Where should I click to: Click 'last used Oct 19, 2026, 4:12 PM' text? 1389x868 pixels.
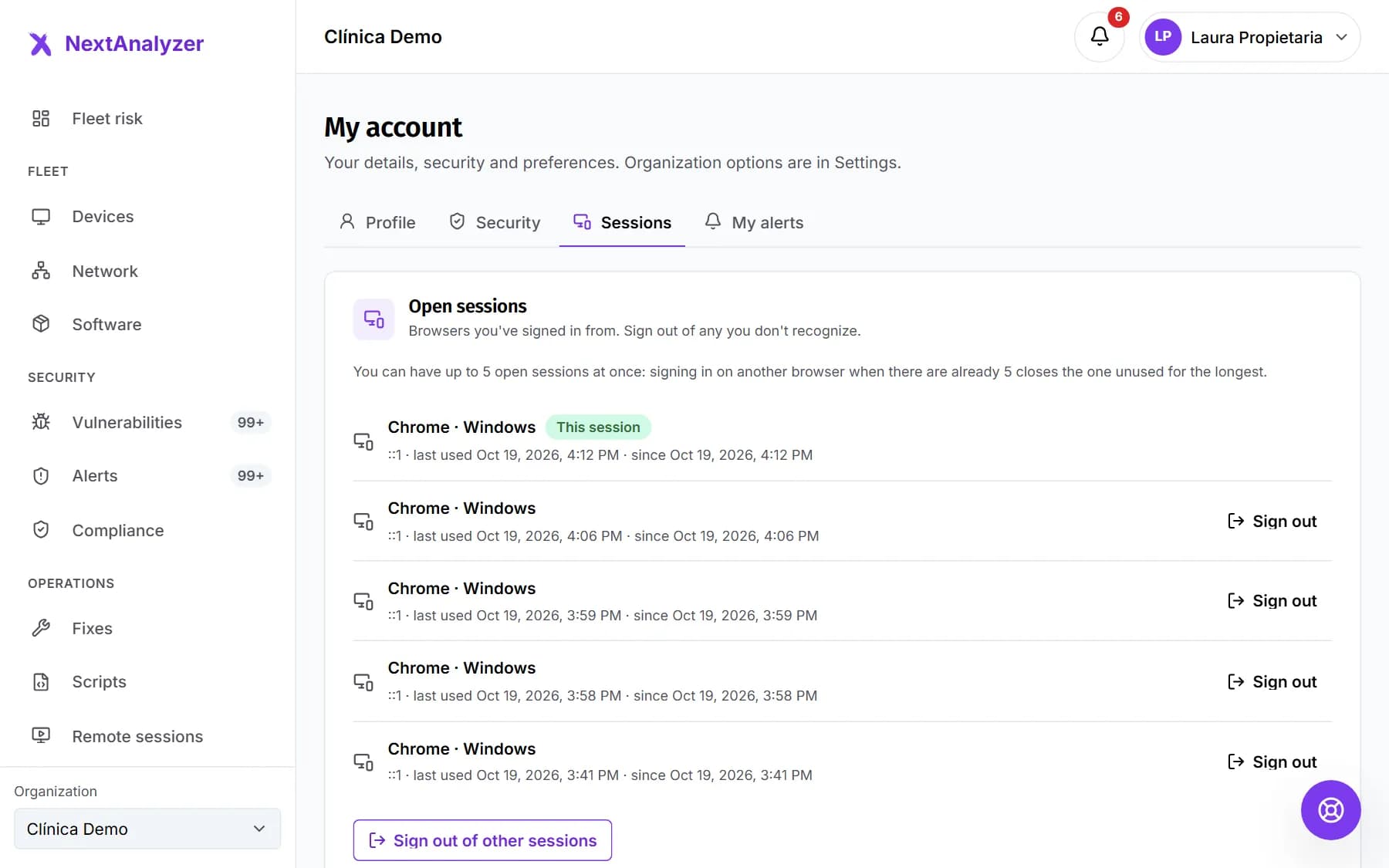[x=516, y=454]
